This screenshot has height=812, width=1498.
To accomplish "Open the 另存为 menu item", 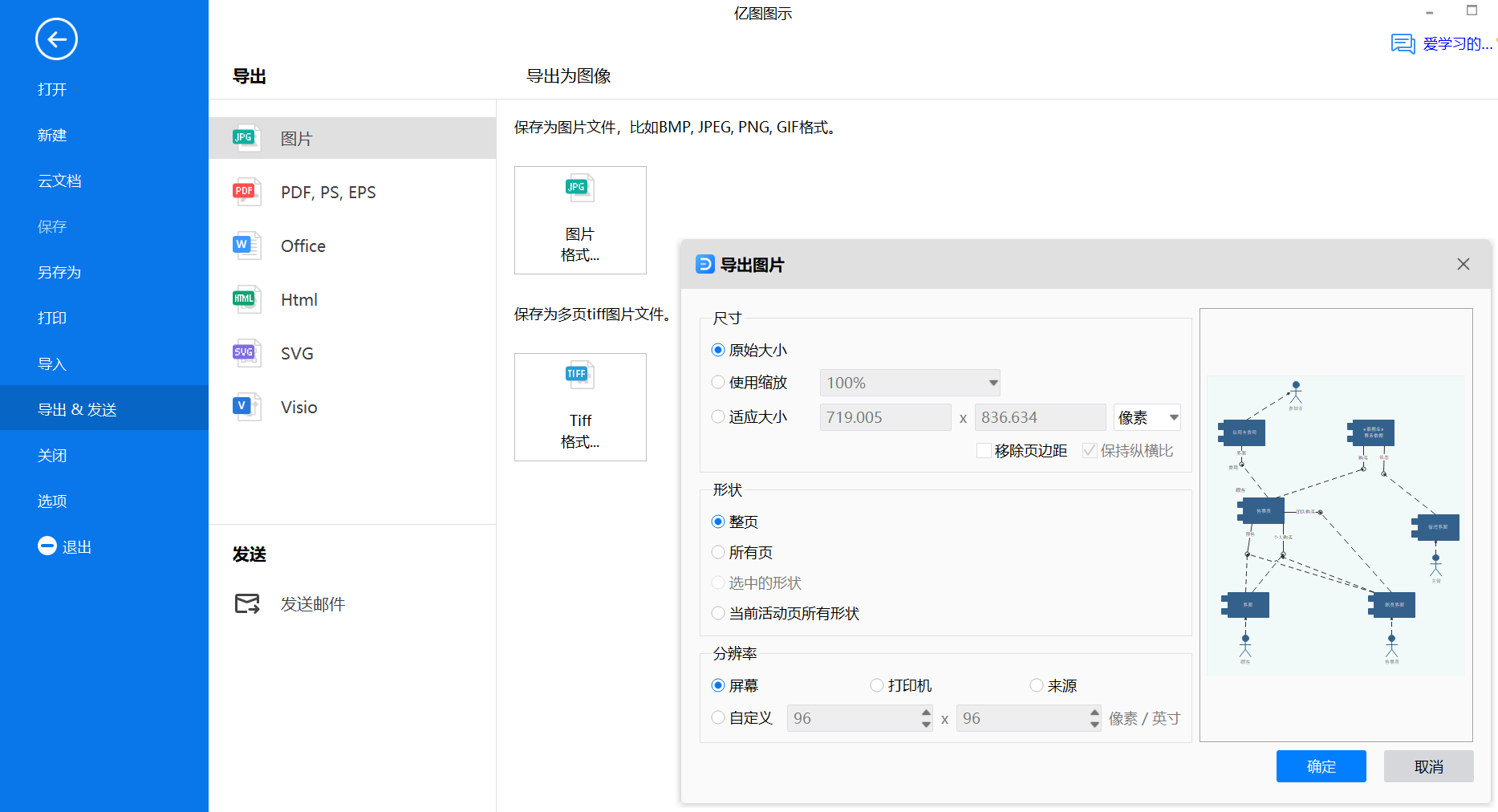I will (59, 272).
